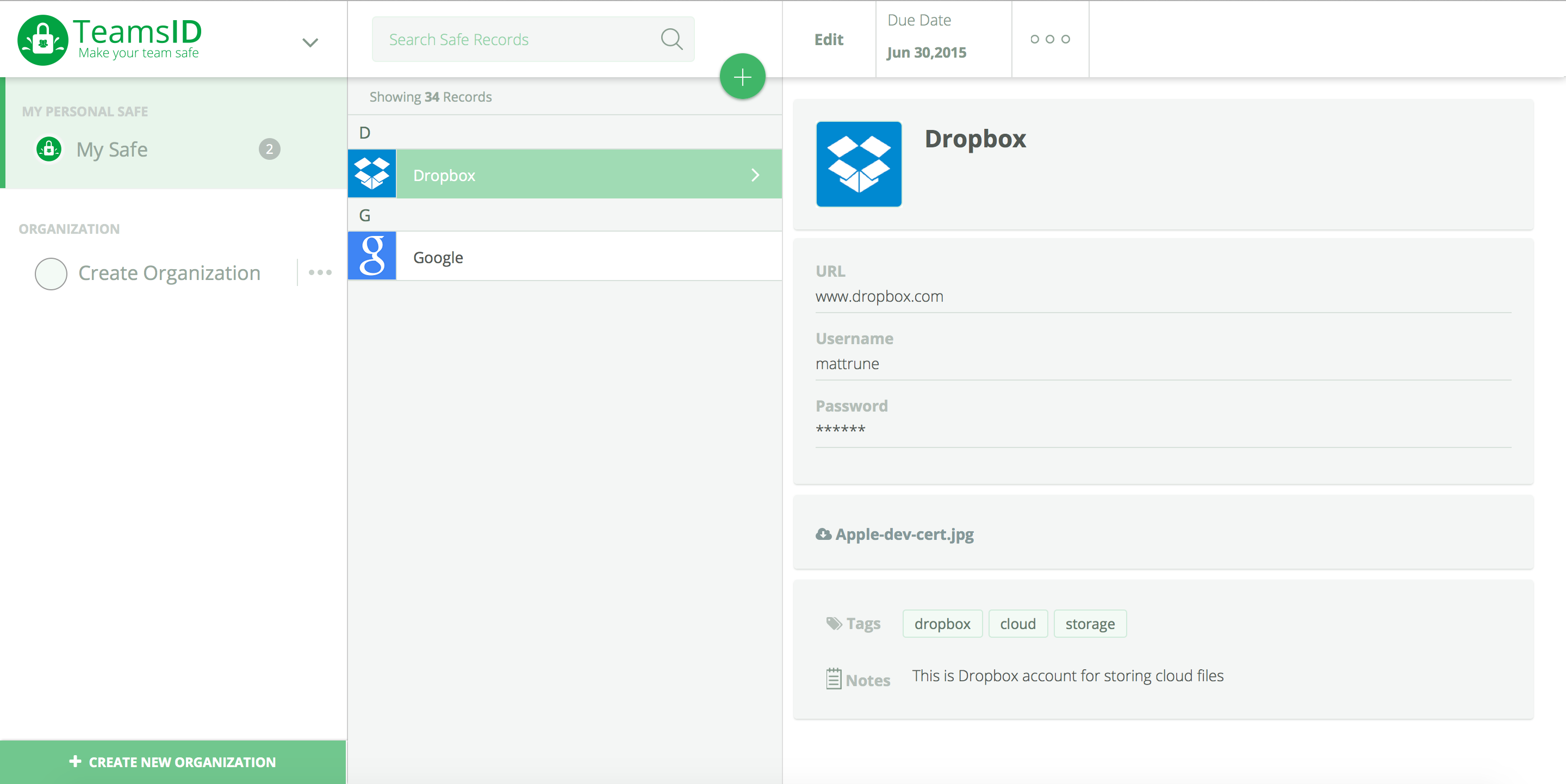Click the Dropbox row chevron arrow

pos(755,175)
